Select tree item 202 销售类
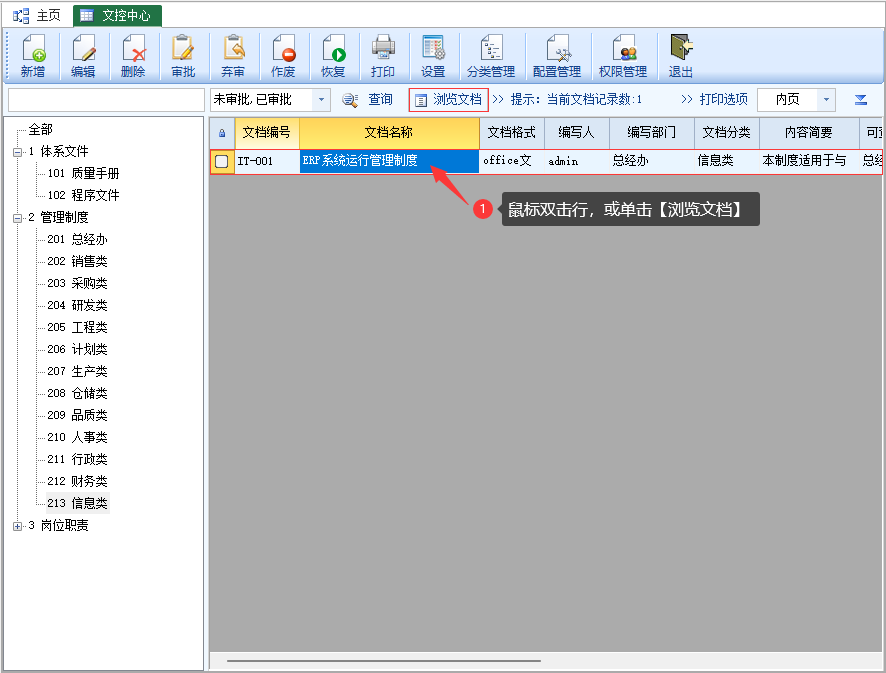Viewport: 886px width, 673px height. (77, 262)
